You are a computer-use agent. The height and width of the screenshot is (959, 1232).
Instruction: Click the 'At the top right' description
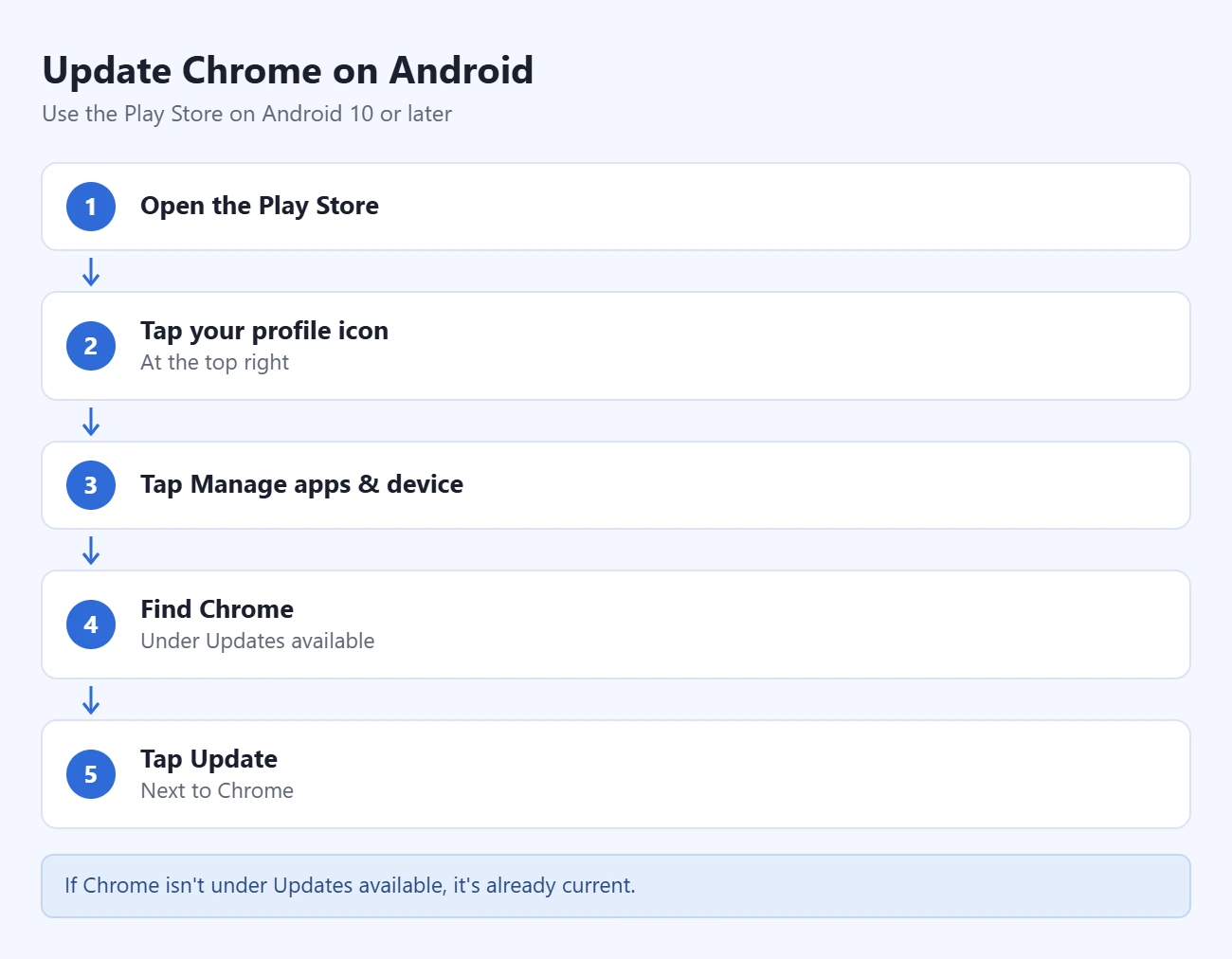[x=215, y=362]
